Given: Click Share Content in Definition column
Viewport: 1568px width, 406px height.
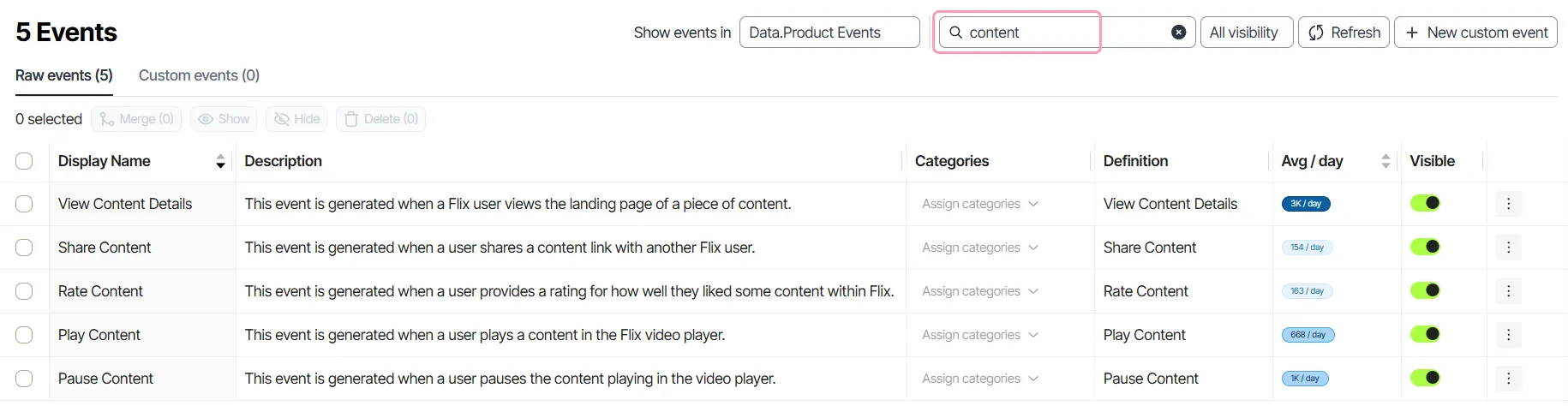Looking at the screenshot, I should click(x=1150, y=248).
